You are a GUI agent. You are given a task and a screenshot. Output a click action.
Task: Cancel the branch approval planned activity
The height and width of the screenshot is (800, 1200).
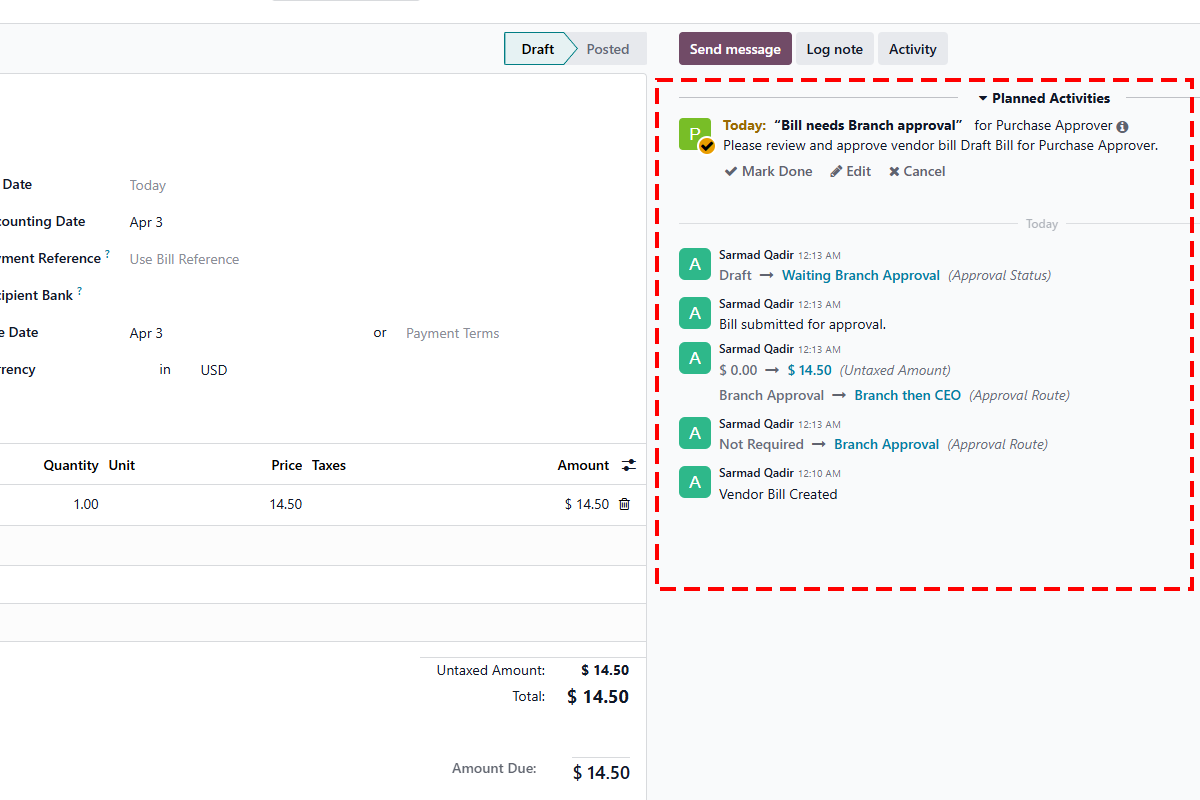pyautogui.click(x=916, y=171)
